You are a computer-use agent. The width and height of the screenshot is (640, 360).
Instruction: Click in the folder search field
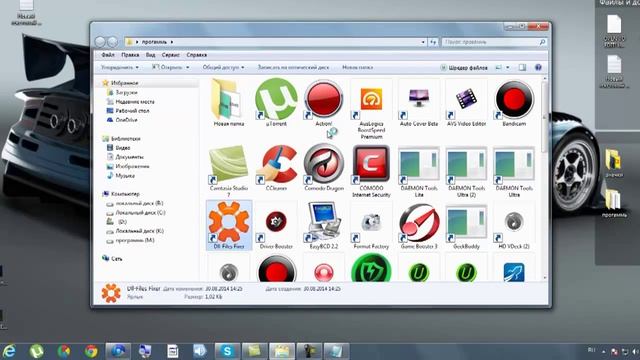pos(494,42)
